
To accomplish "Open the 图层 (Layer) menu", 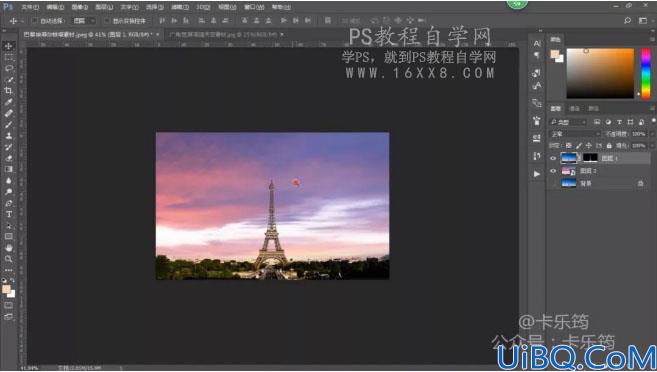I will click(104, 7).
